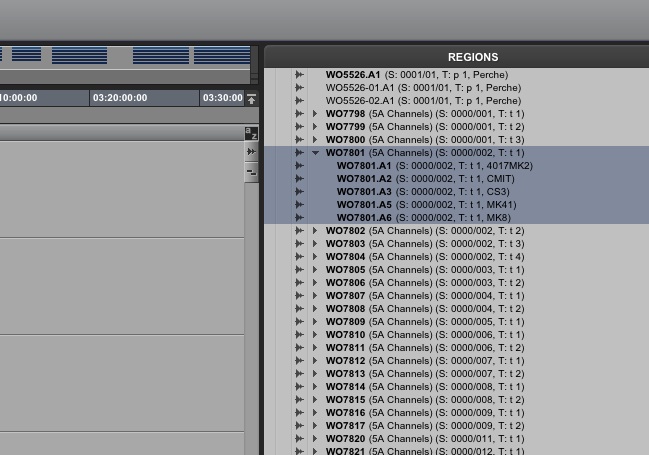Screen dimensions: 649x455
Task: Click the block view icon below the waveform button
Action: point(251,172)
